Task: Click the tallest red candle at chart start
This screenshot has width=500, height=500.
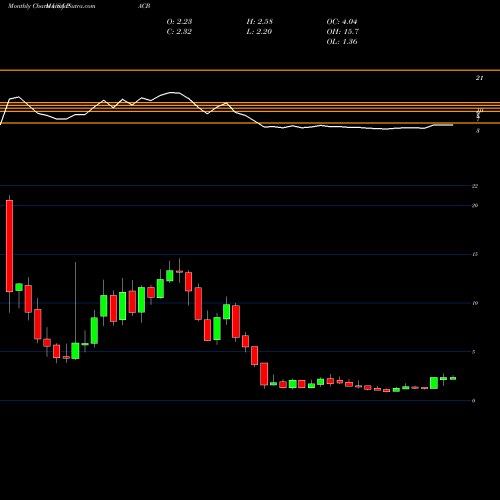Action: pyautogui.click(x=10, y=246)
